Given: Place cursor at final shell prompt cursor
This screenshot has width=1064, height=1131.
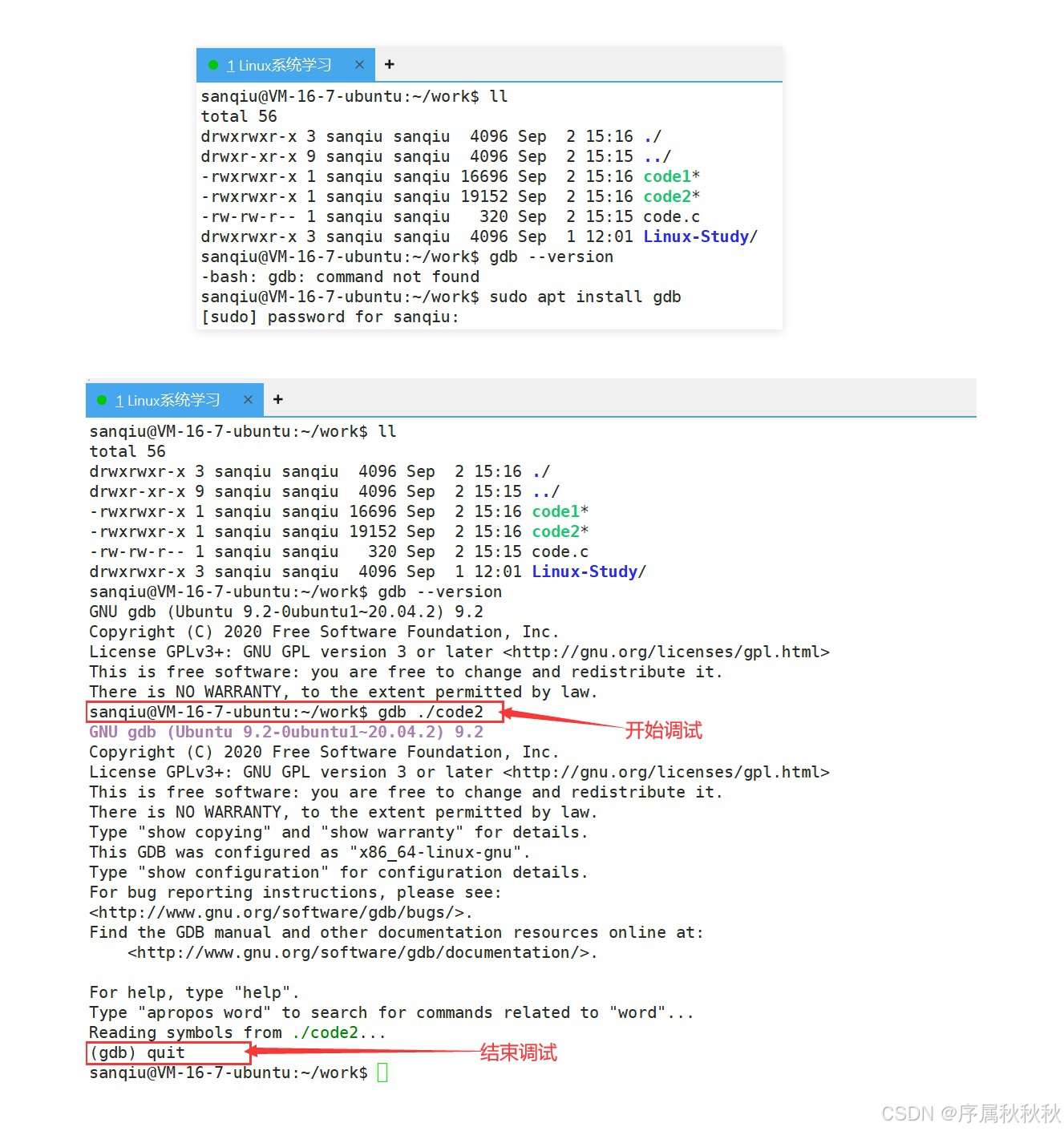Looking at the screenshot, I should [382, 1072].
